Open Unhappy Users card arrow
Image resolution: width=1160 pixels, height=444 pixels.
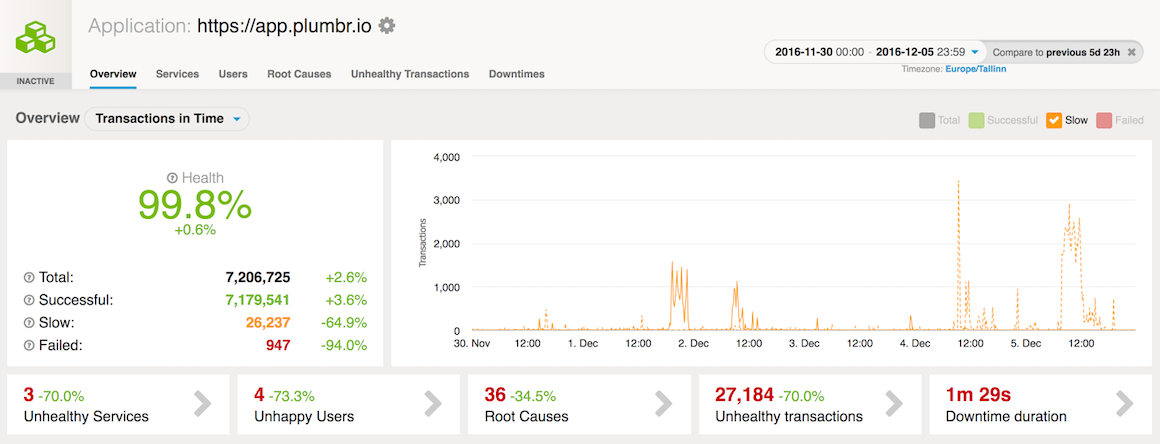pyautogui.click(x=433, y=403)
